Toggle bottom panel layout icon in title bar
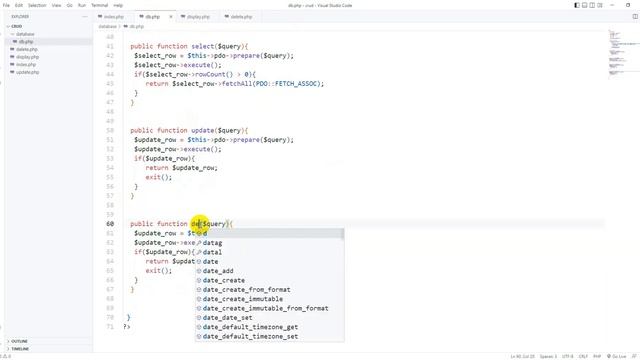 click(x=584, y=5)
